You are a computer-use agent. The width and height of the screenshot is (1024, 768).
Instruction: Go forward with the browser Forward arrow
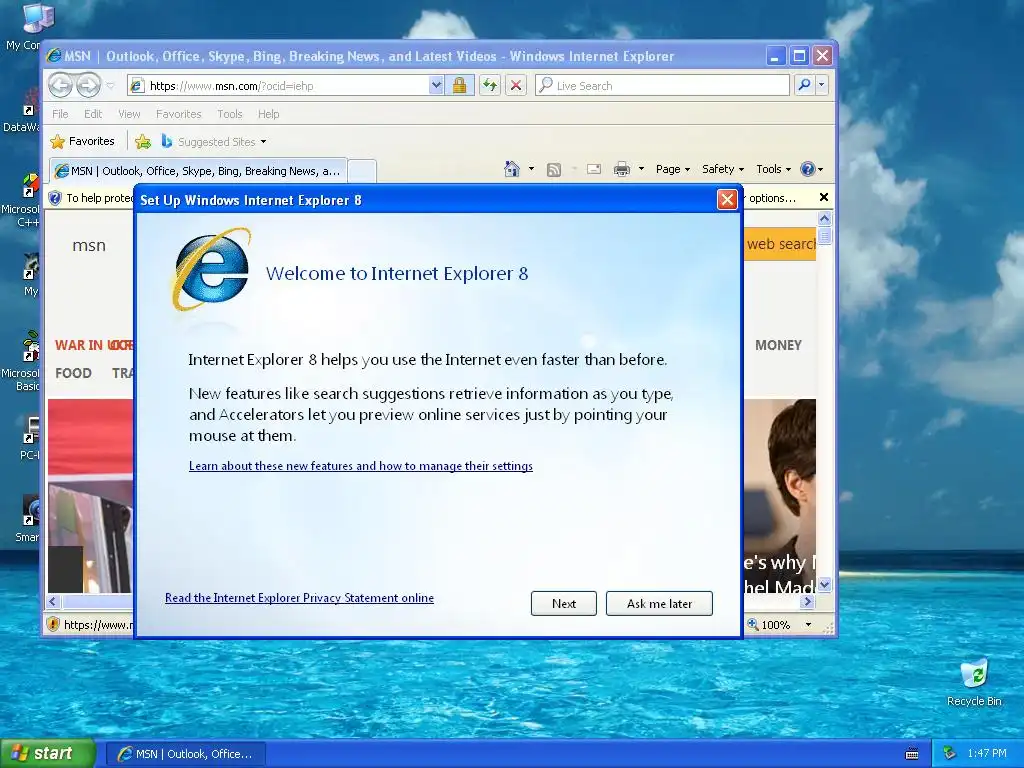pyautogui.click(x=88, y=86)
